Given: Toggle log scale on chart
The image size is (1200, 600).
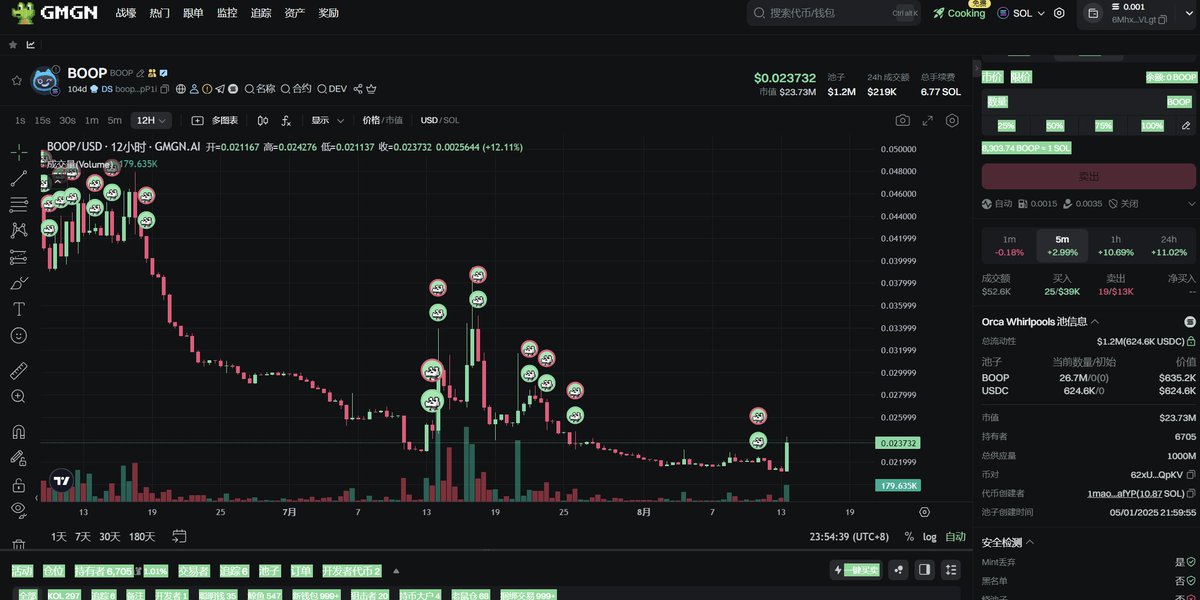Looking at the screenshot, I should [930, 537].
